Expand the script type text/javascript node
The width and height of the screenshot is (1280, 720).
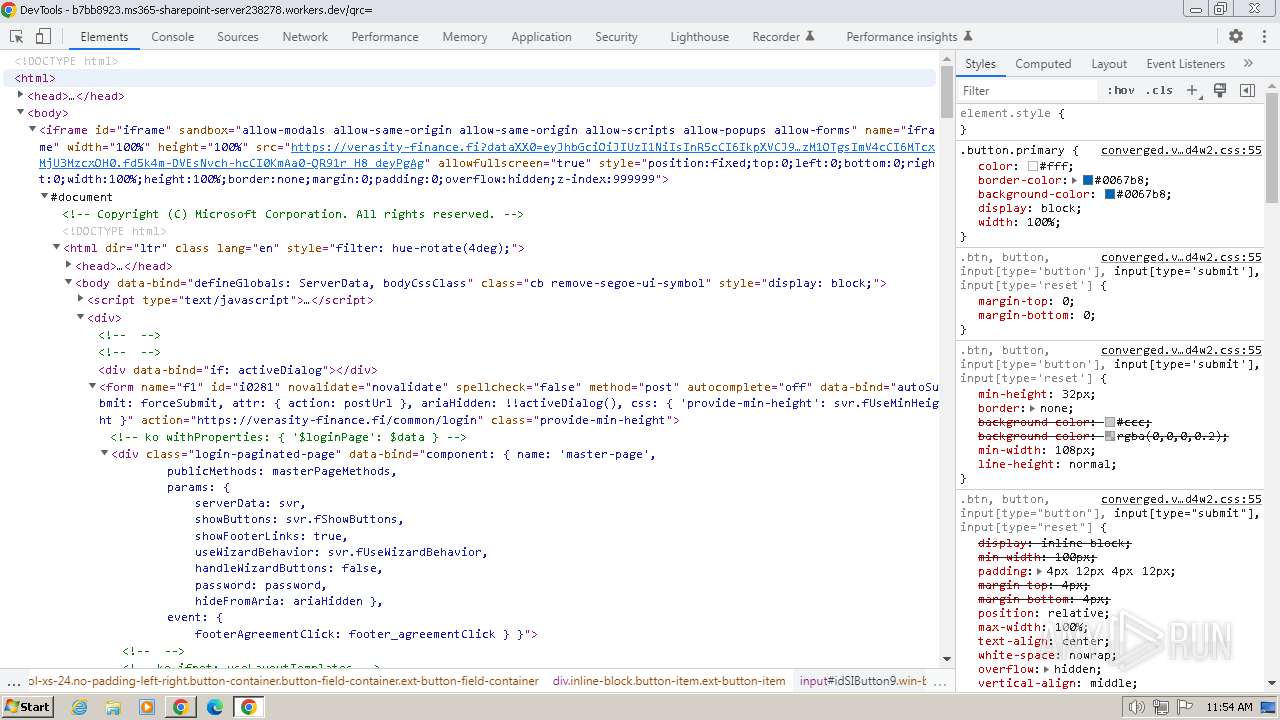[81, 299]
